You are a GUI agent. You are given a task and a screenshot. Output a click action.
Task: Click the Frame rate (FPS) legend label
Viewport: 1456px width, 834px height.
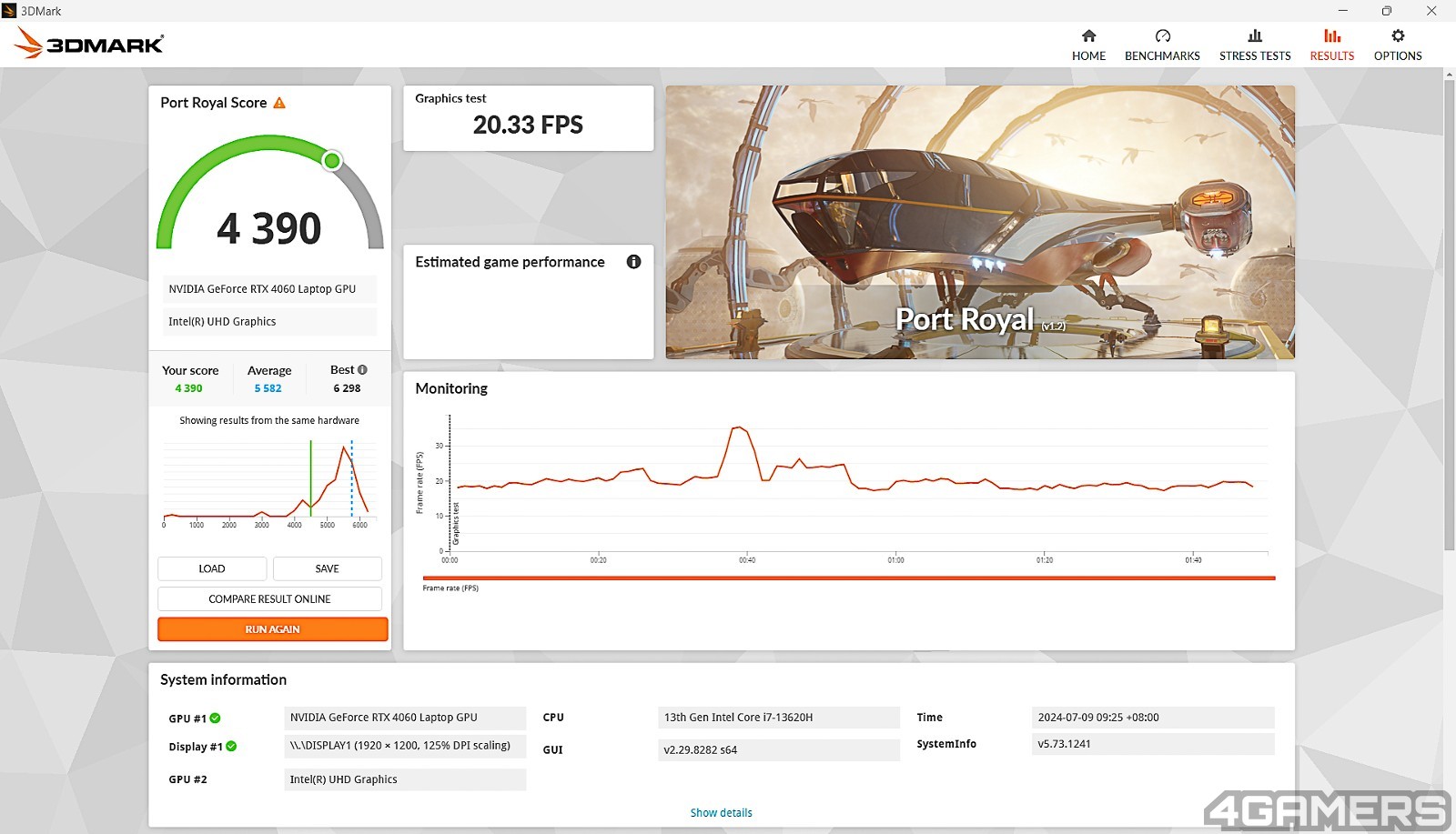(450, 588)
